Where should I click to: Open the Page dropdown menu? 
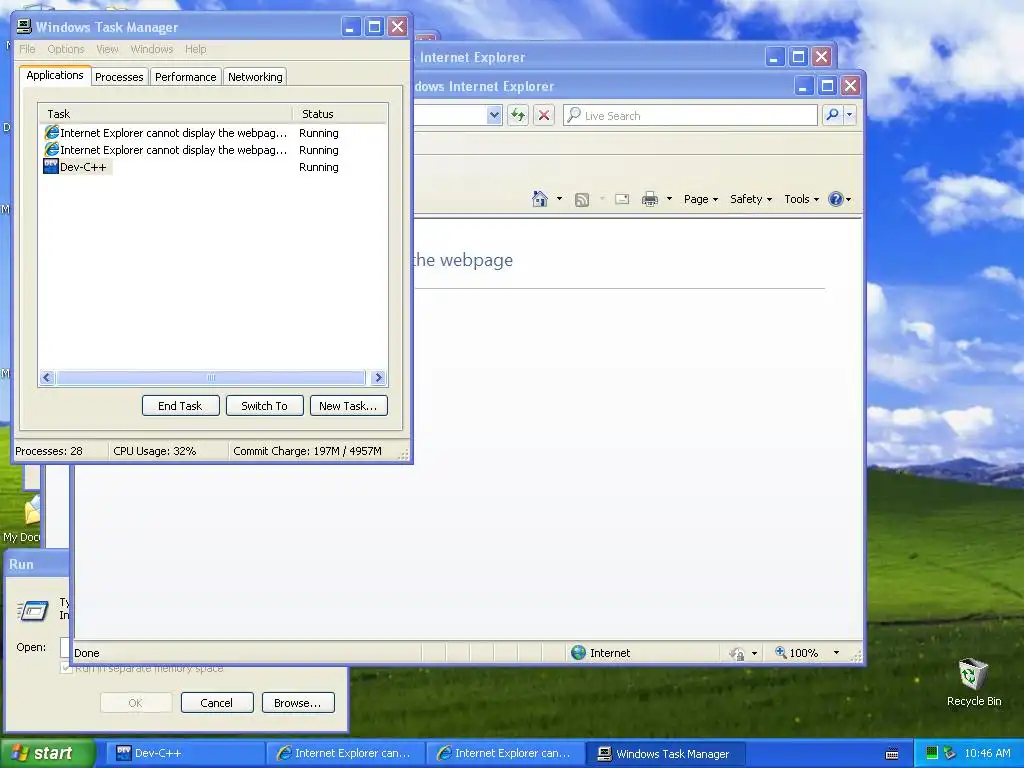(x=701, y=199)
